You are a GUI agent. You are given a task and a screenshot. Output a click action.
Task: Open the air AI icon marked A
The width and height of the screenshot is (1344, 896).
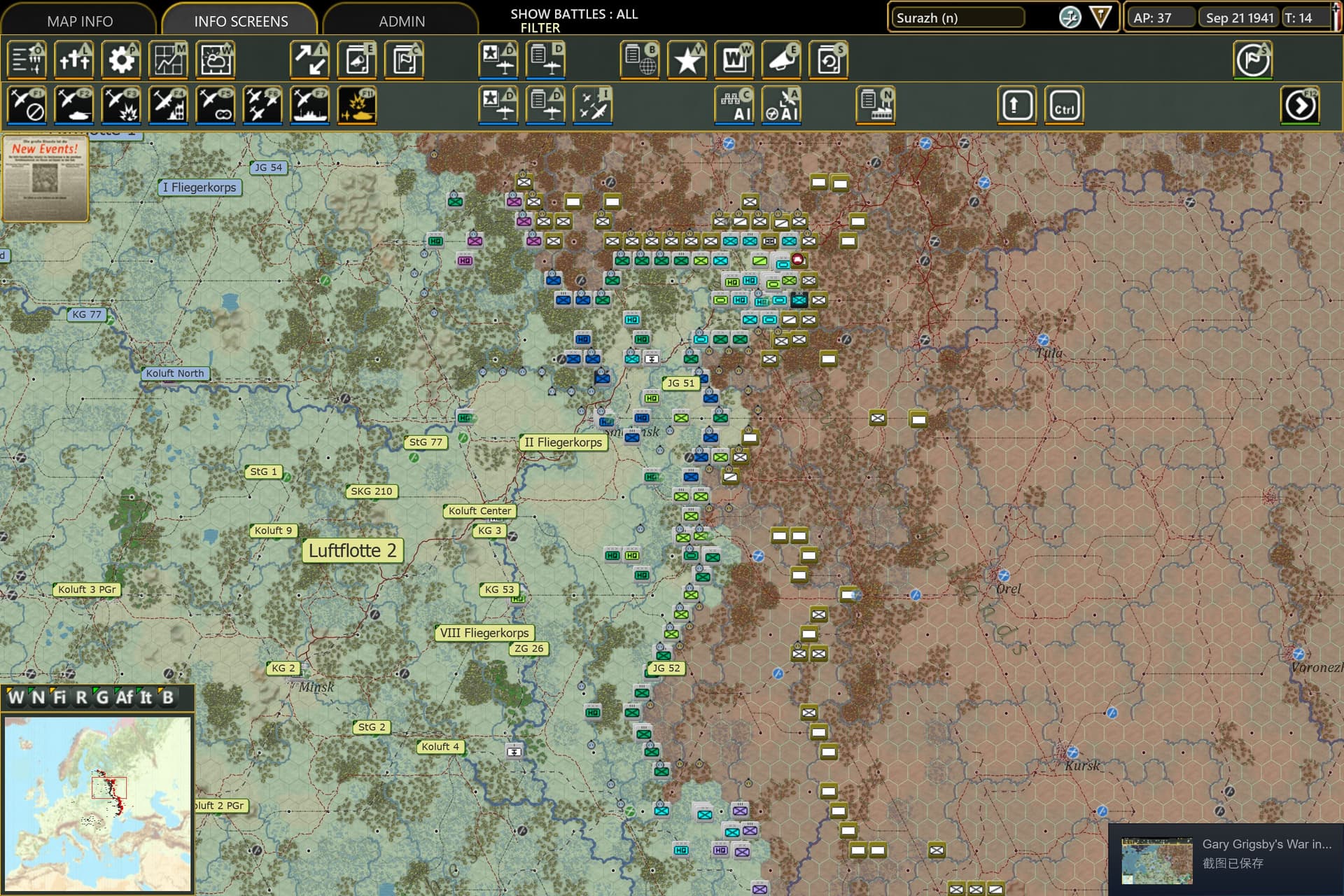point(781,106)
